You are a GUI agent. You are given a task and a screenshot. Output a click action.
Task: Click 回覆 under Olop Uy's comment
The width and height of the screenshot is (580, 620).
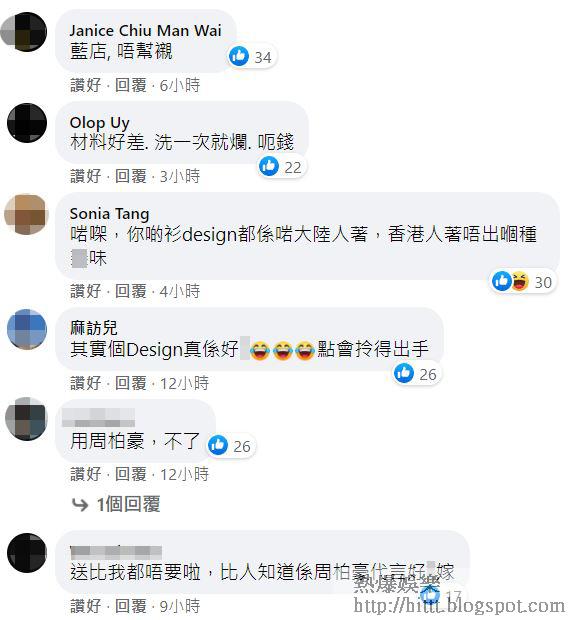click(130, 176)
